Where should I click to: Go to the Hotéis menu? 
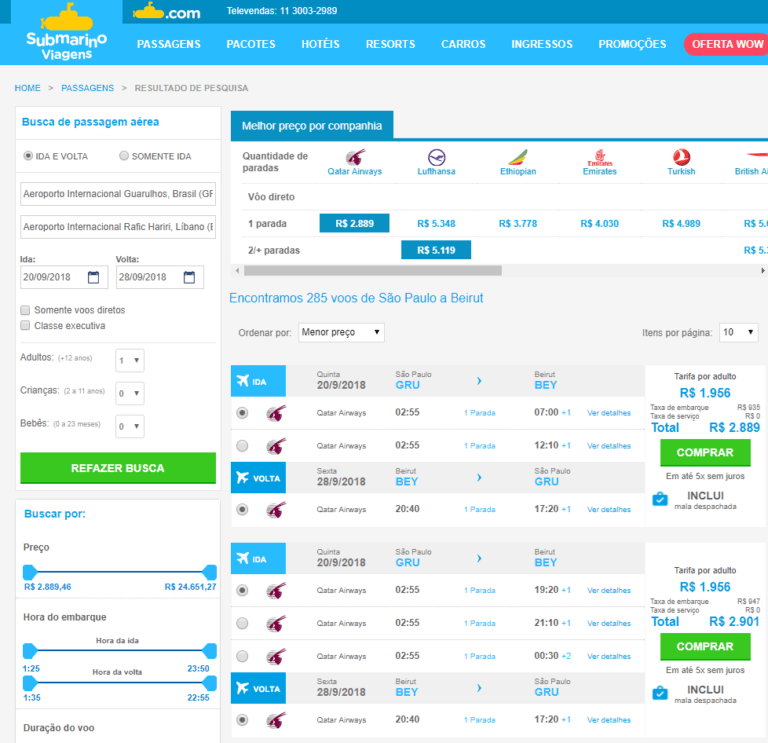(x=320, y=44)
